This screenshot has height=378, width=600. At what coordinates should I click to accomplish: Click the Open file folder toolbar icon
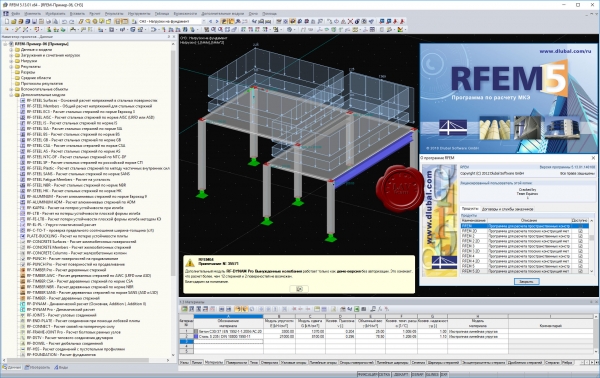(x=13, y=21)
